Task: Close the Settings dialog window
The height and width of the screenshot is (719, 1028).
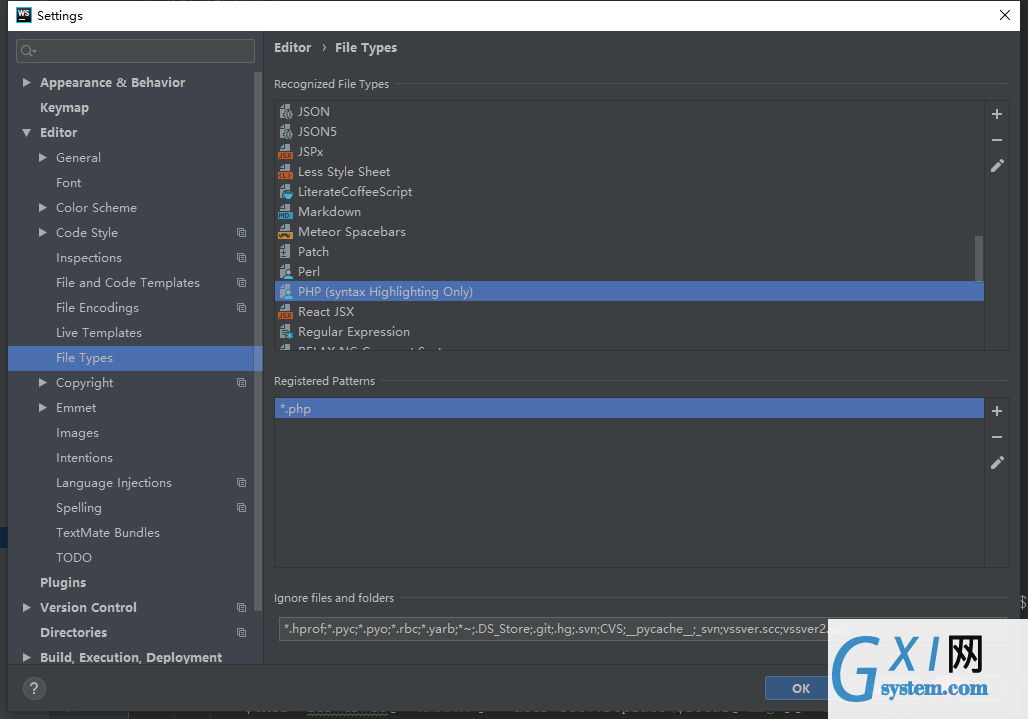Action: [x=1004, y=15]
